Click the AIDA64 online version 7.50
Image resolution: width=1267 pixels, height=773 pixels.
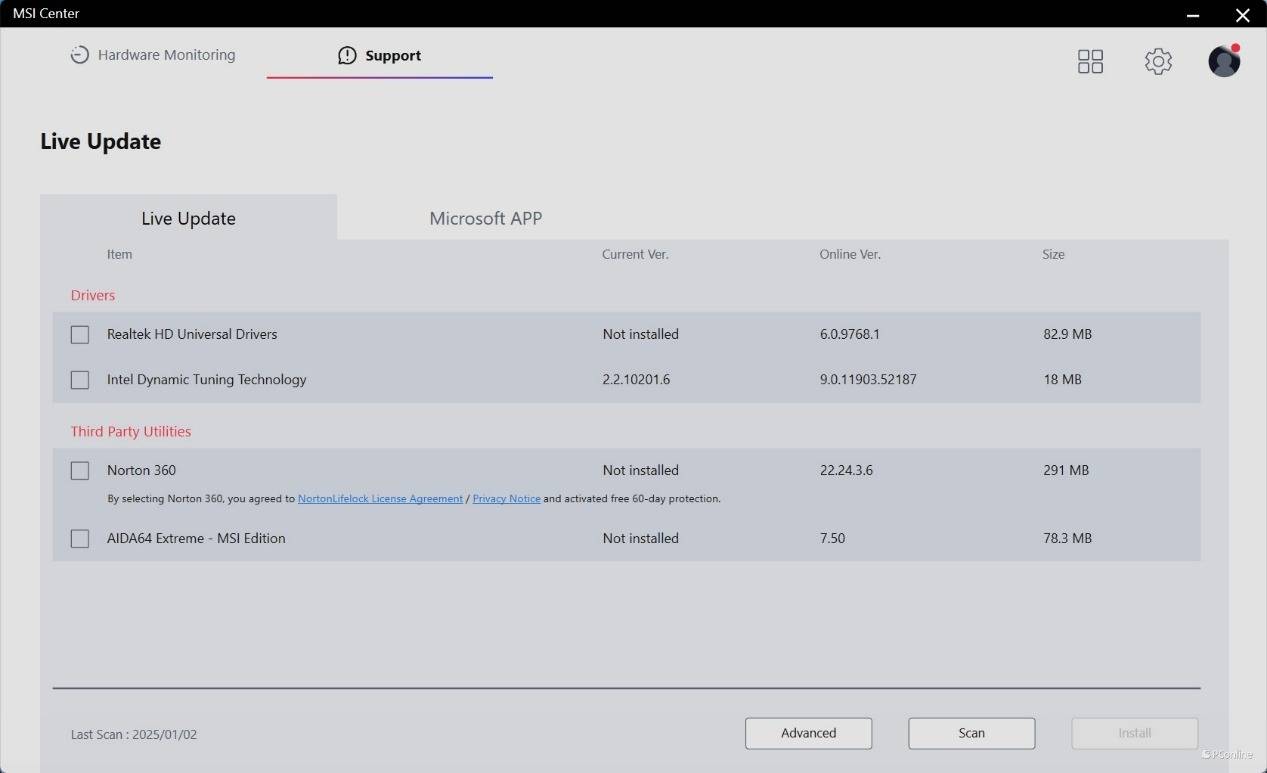[832, 538]
